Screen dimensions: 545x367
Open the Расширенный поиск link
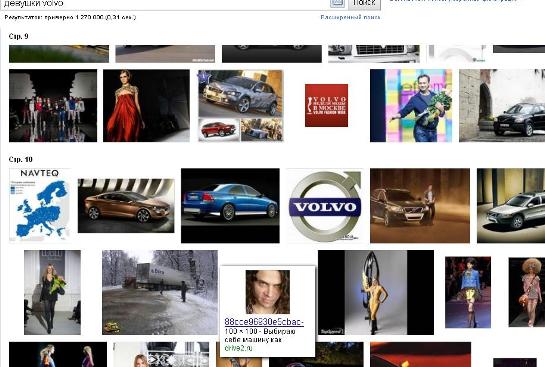[350, 17]
